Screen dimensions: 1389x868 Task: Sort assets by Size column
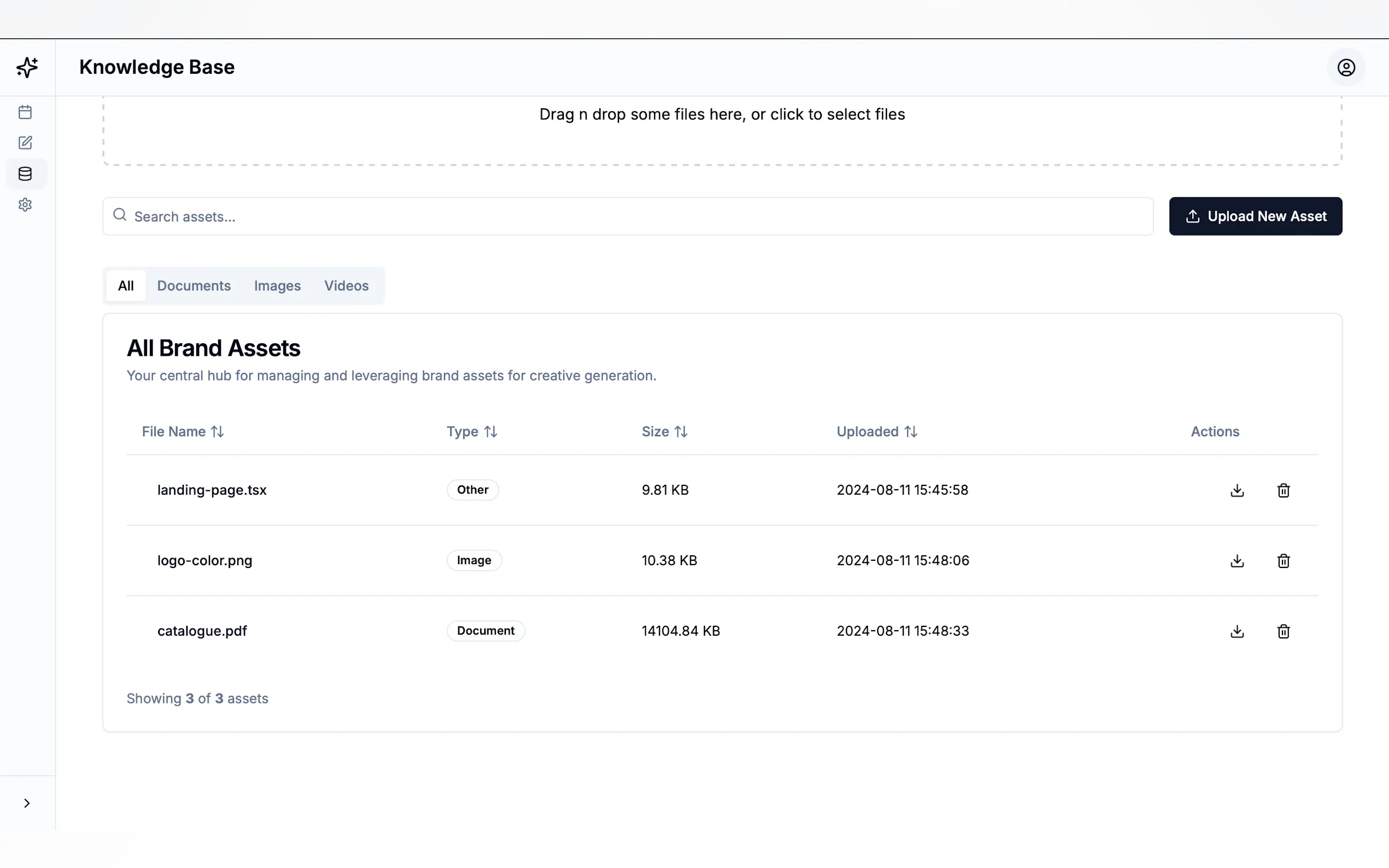[x=664, y=432]
